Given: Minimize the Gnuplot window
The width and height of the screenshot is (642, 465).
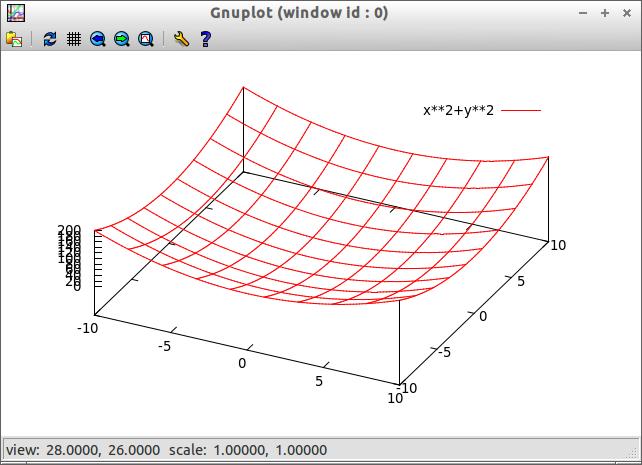Looking at the screenshot, I should click(x=584, y=13).
